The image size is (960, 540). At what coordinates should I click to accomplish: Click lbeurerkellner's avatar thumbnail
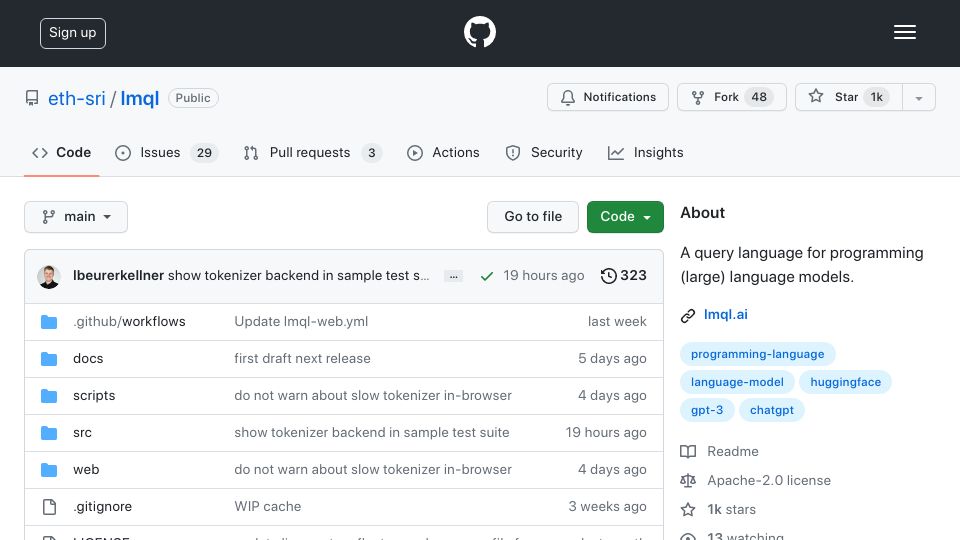click(x=49, y=276)
